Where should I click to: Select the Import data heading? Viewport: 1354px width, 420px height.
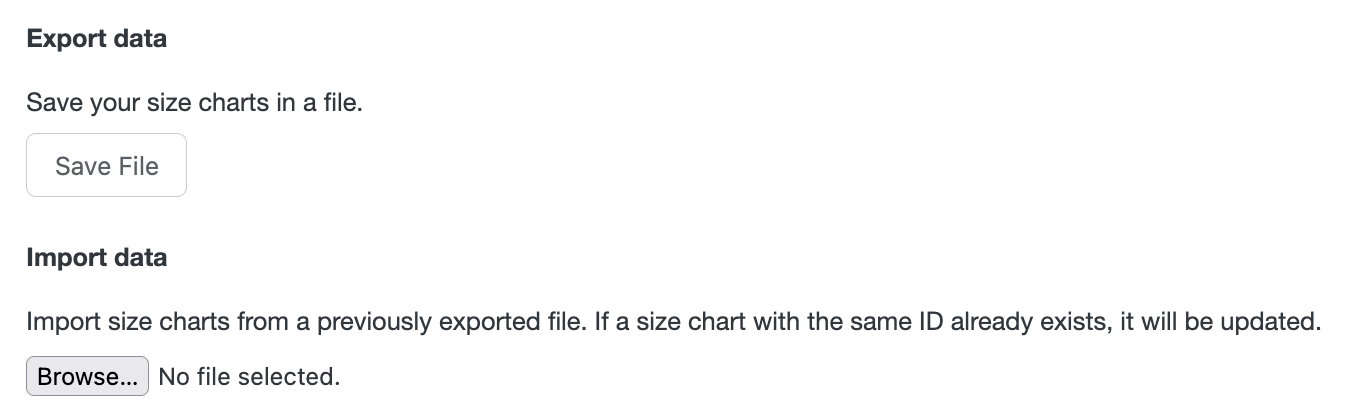[96, 258]
